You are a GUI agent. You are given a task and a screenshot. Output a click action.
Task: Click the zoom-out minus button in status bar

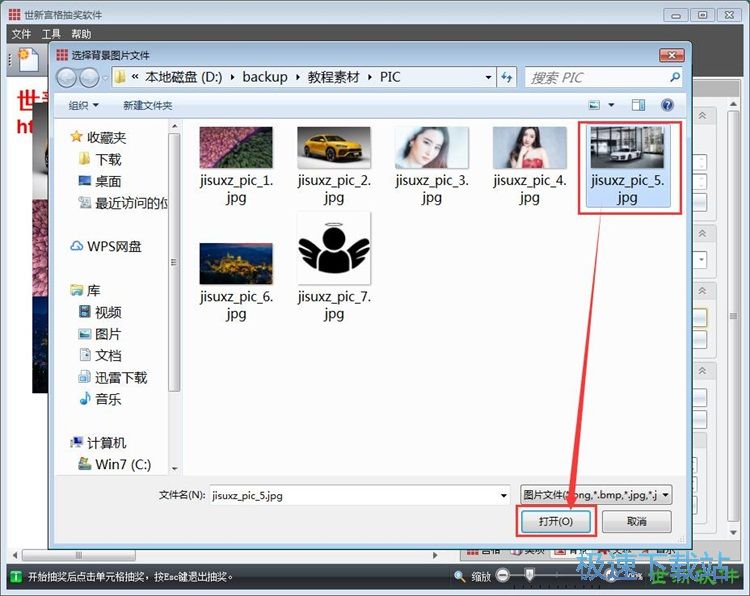(503, 575)
